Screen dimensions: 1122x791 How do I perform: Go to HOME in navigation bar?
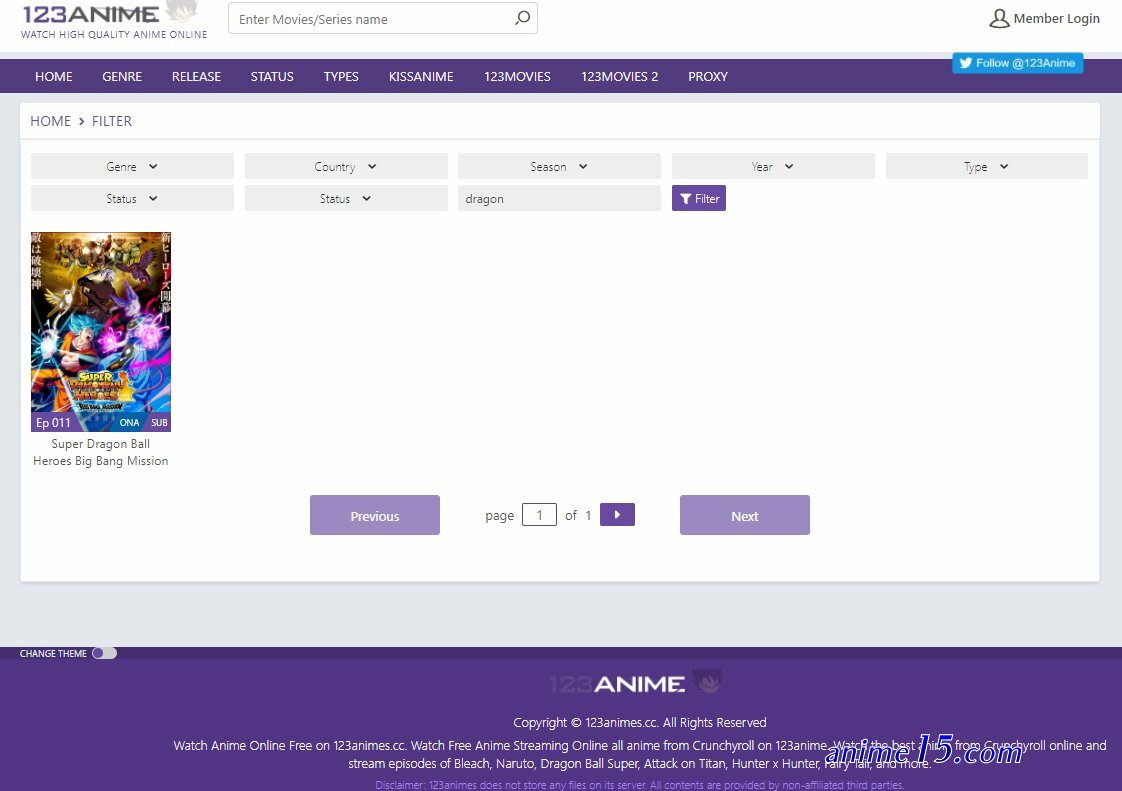tap(54, 77)
